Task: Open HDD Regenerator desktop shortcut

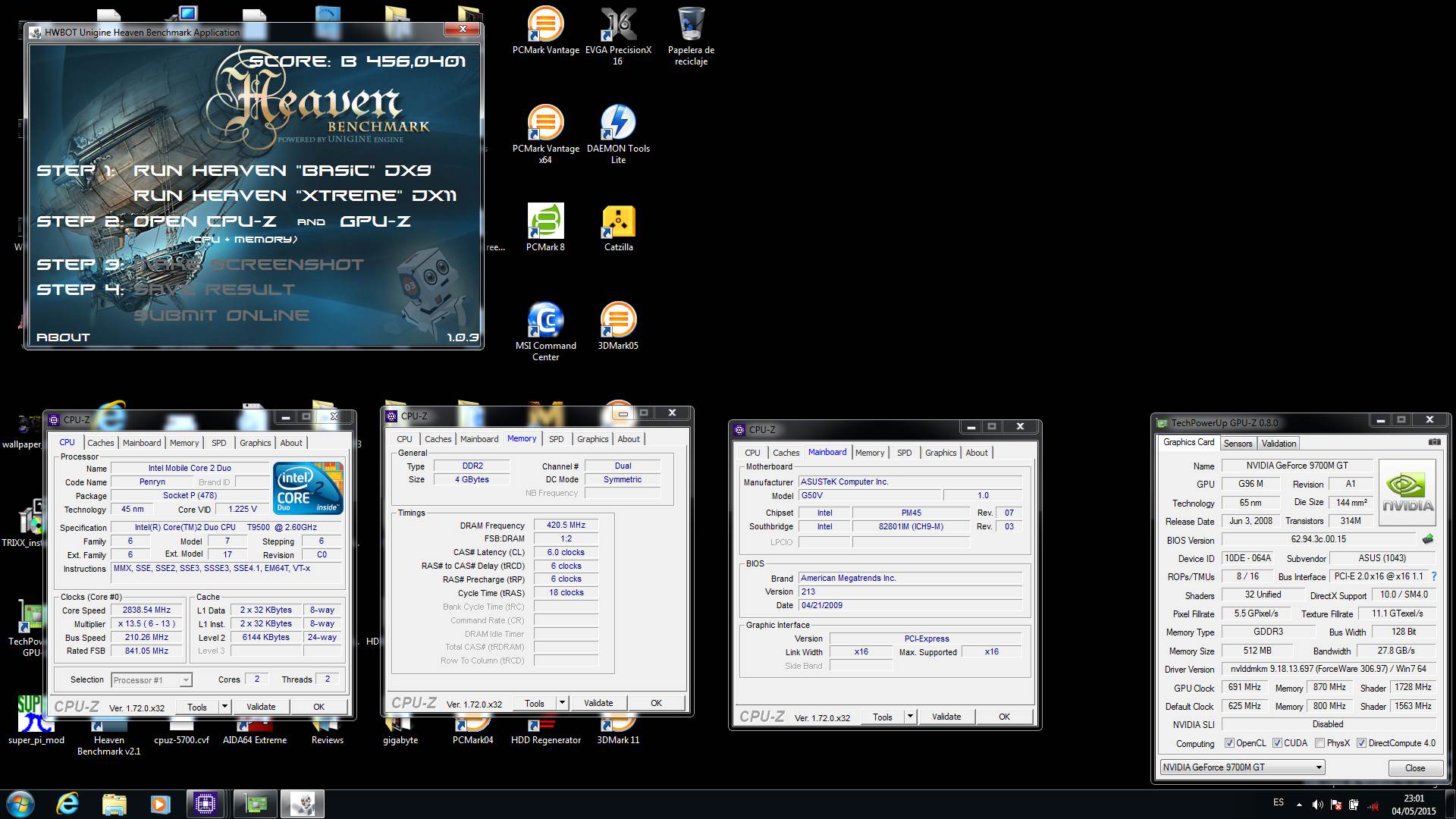Action: (545, 732)
